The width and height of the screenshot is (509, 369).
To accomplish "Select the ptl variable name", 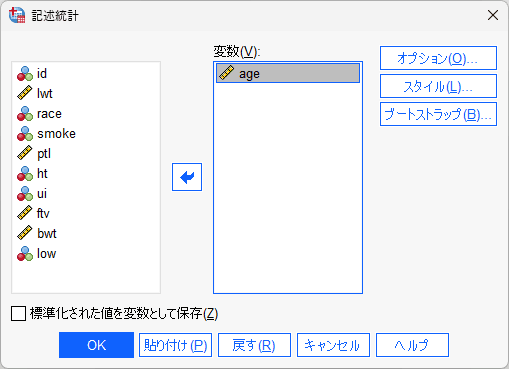I will [44, 154].
